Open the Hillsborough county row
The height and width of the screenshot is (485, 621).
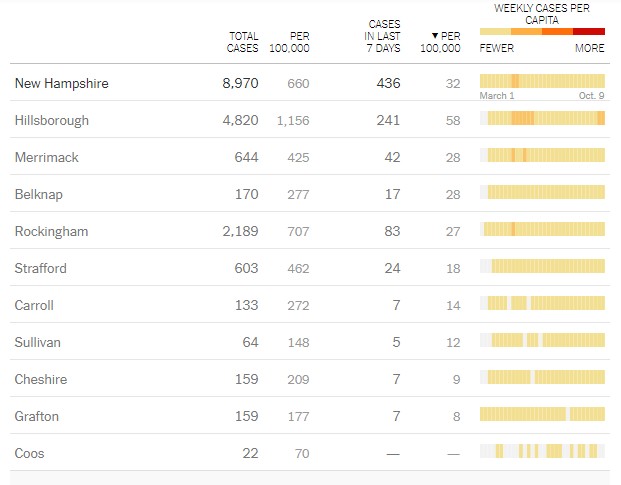tap(52, 121)
